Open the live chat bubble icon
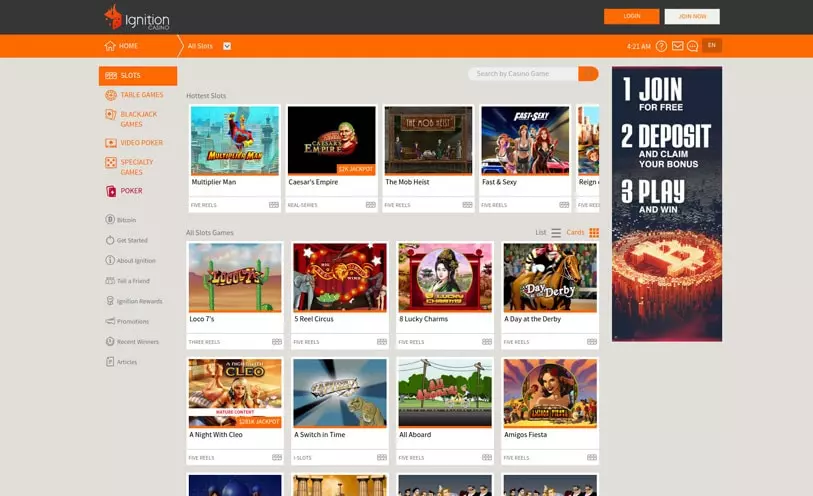 [x=692, y=46]
